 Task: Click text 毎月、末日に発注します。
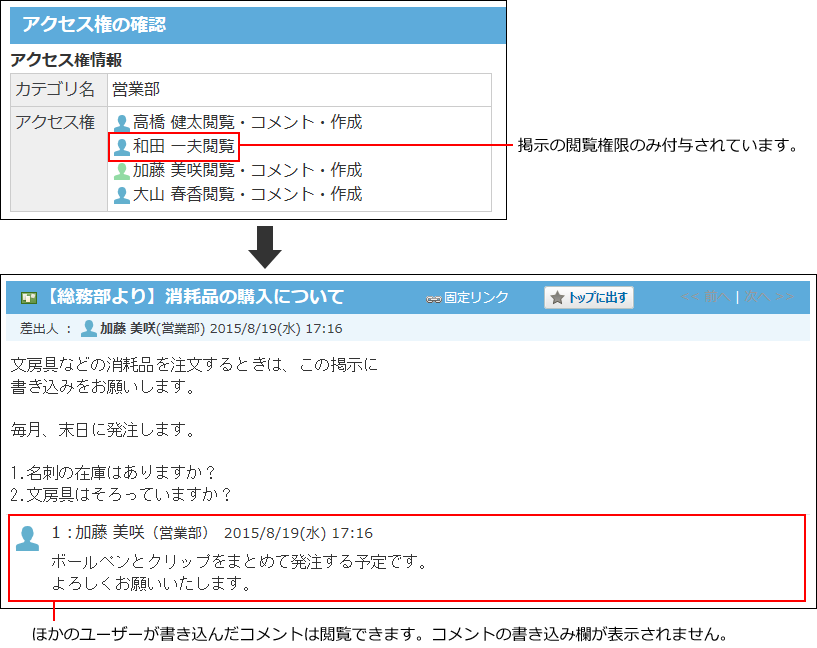click(103, 430)
